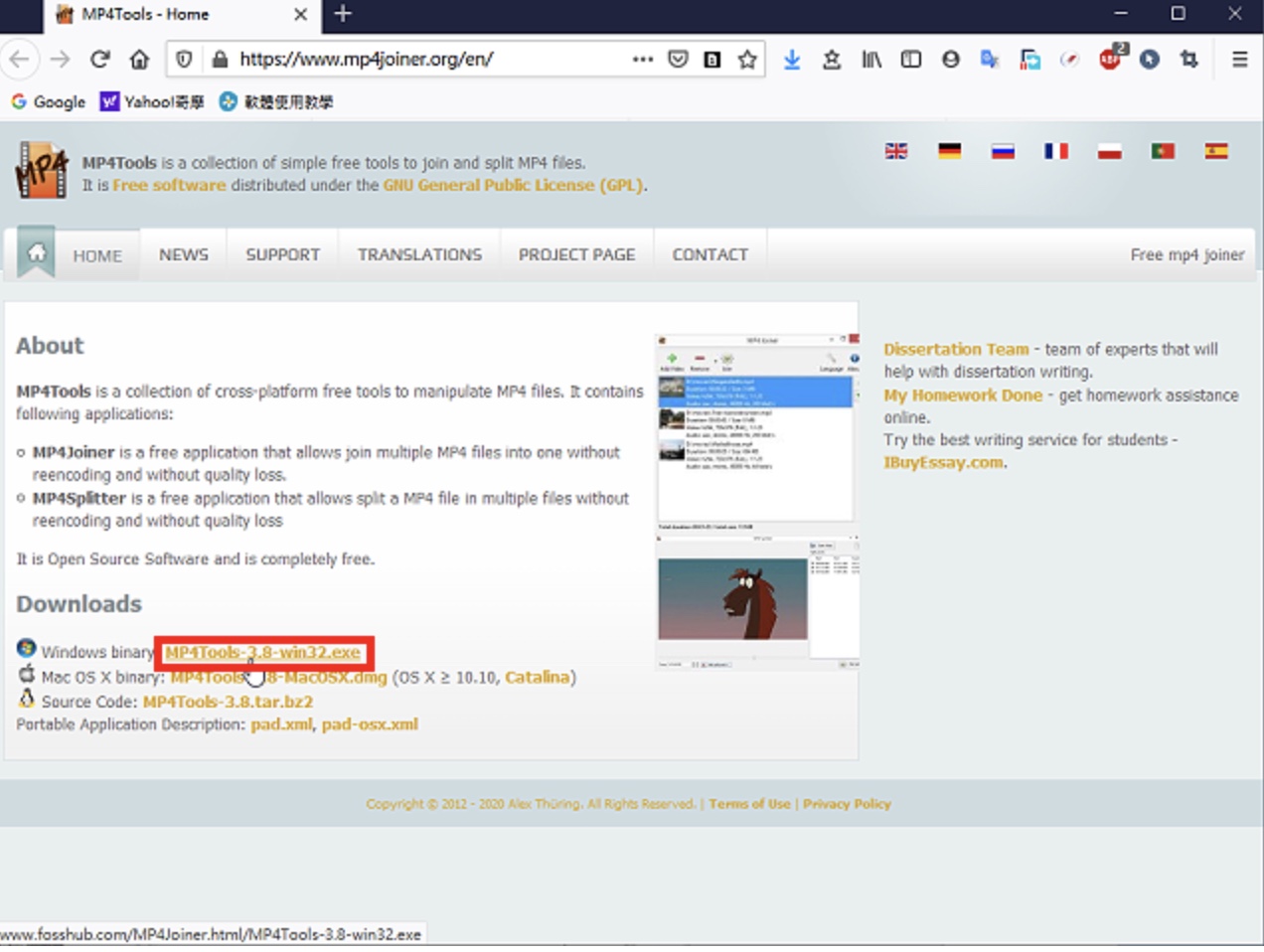Screen dimensions: 1264x952
Task: Select French flag language
Action: [x=1056, y=151]
